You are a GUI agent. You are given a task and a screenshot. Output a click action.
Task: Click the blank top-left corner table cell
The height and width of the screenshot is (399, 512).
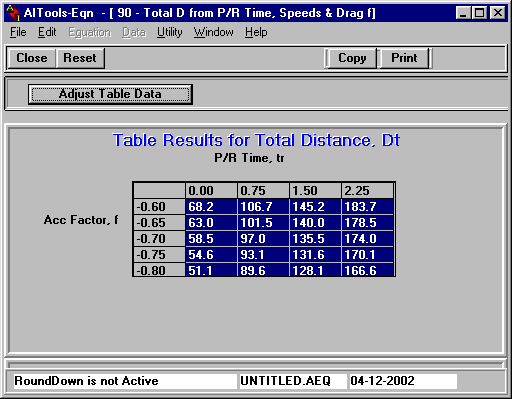point(159,191)
